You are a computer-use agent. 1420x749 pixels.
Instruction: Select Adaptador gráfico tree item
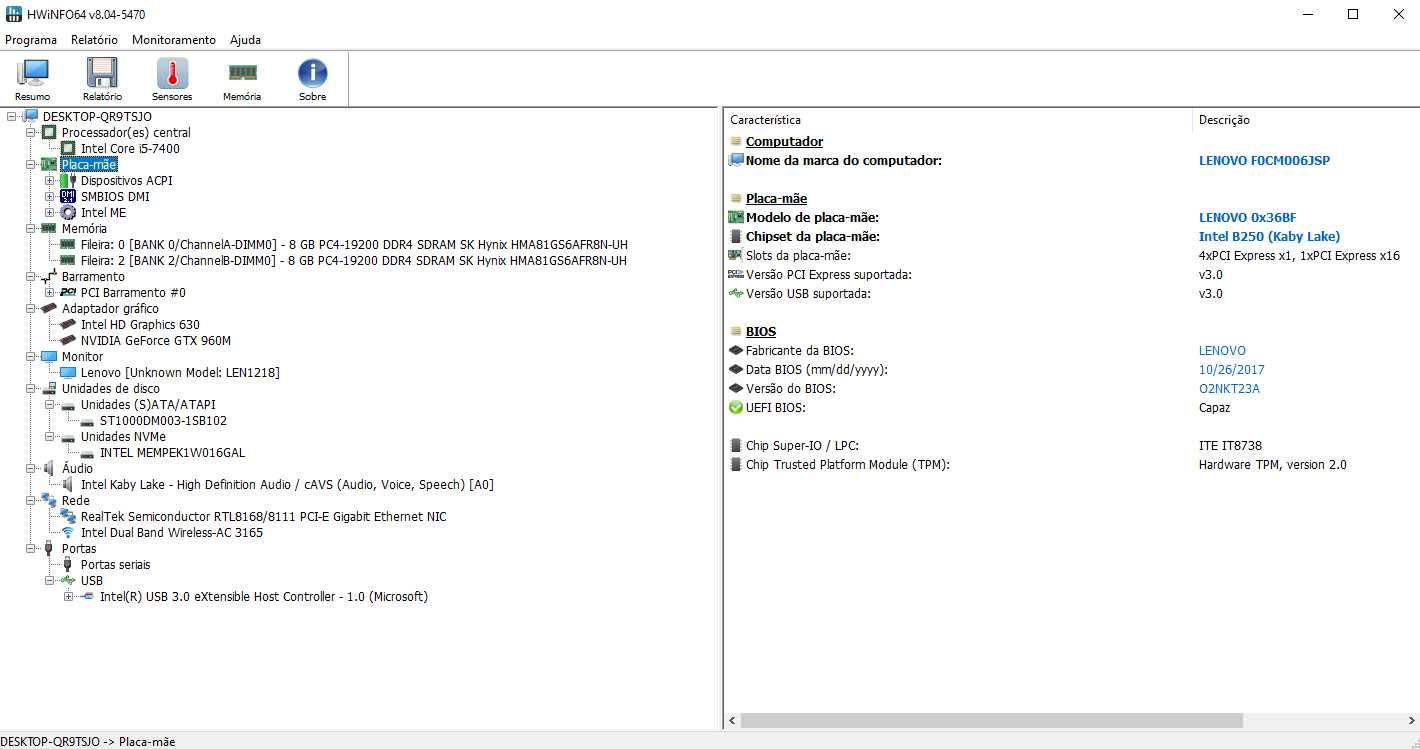pyautogui.click(x=110, y=309)
